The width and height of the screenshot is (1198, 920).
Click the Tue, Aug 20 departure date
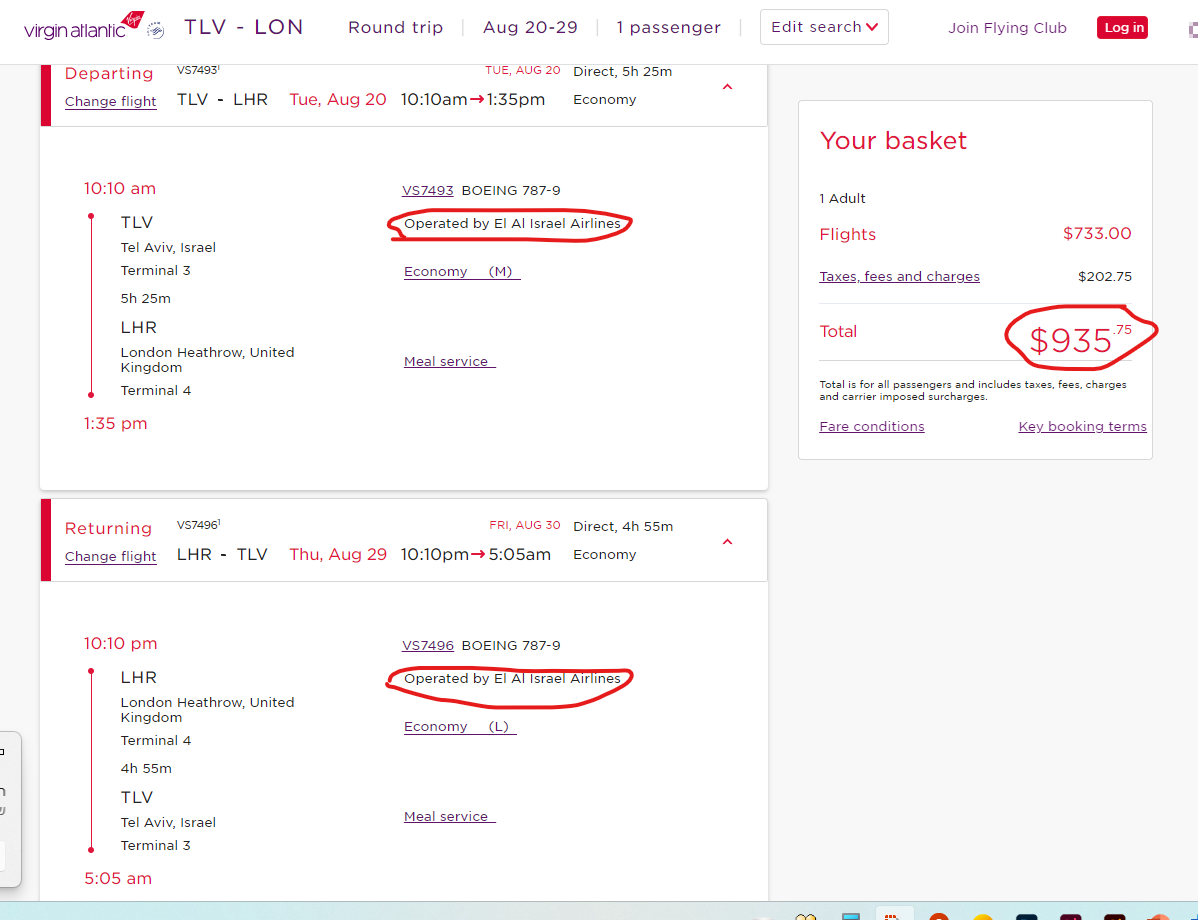tap(338, 99)
